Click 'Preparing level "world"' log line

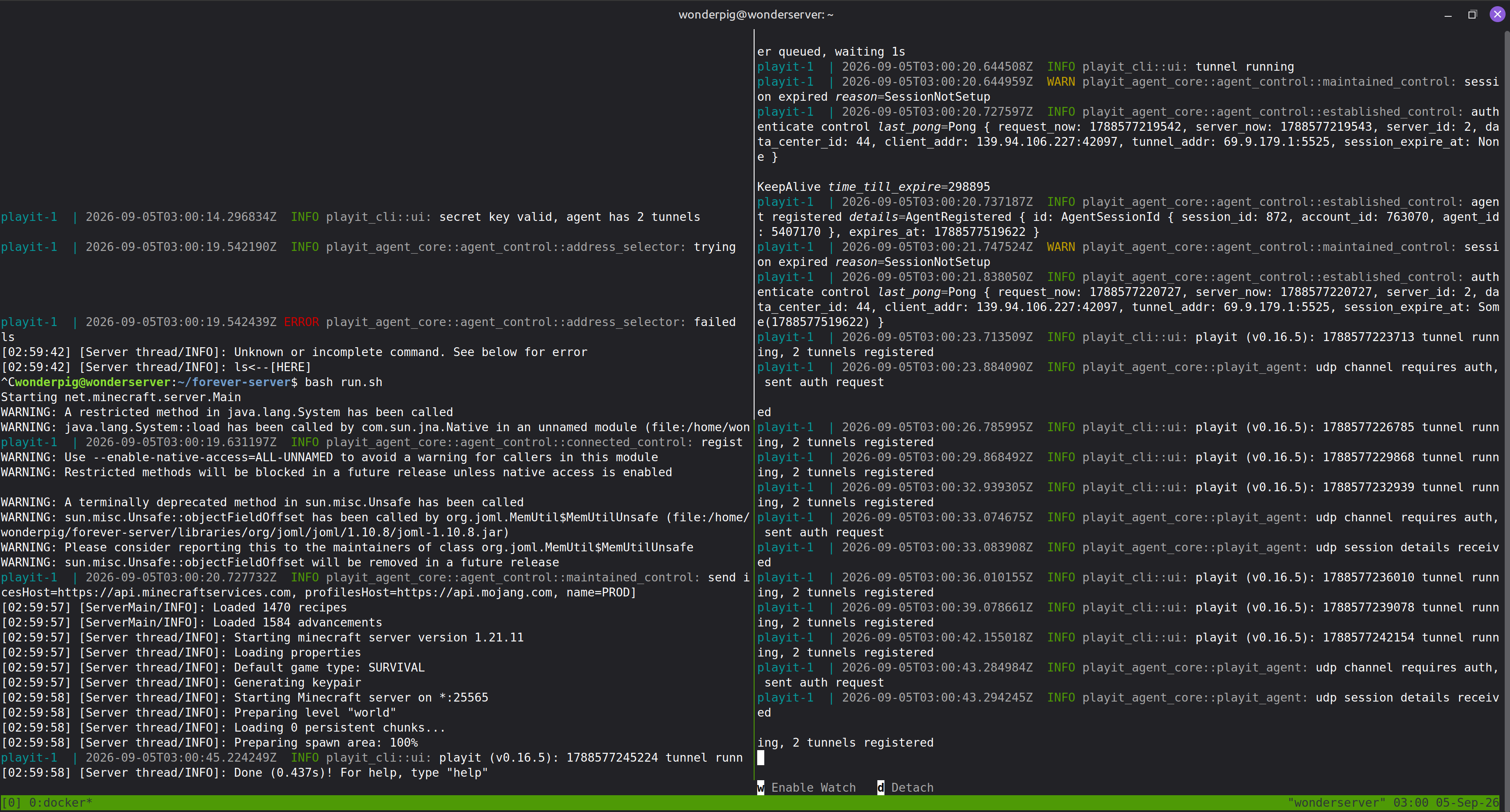[x=198, y=712]
